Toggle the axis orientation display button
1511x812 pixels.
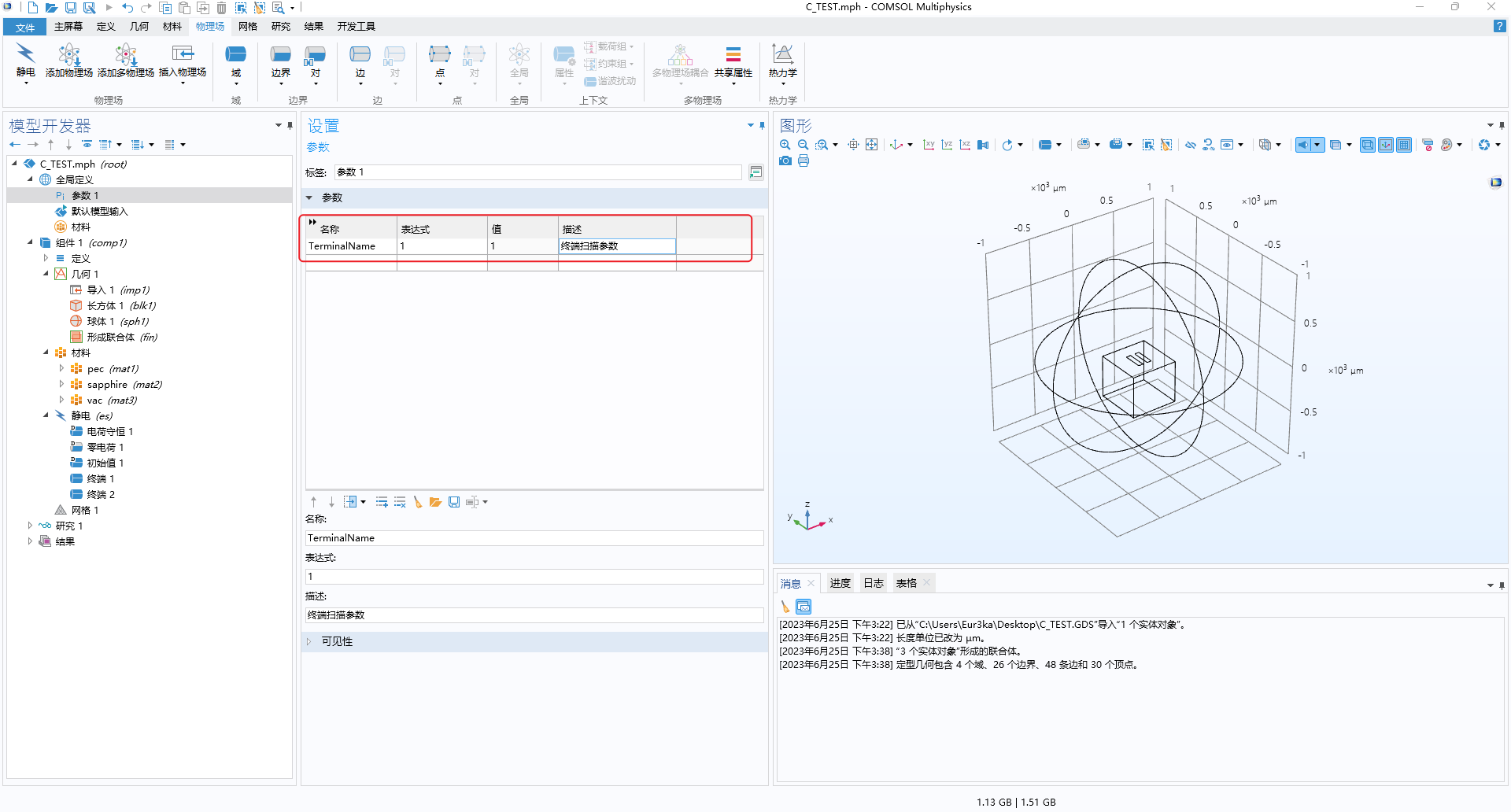1386,145
